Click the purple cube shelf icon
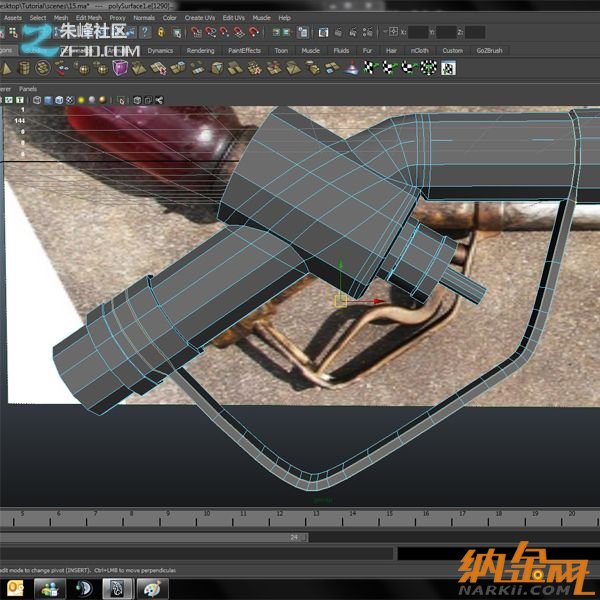Image resolution: width=600 pixels, height=600 pixels. [x=120, y=68]
